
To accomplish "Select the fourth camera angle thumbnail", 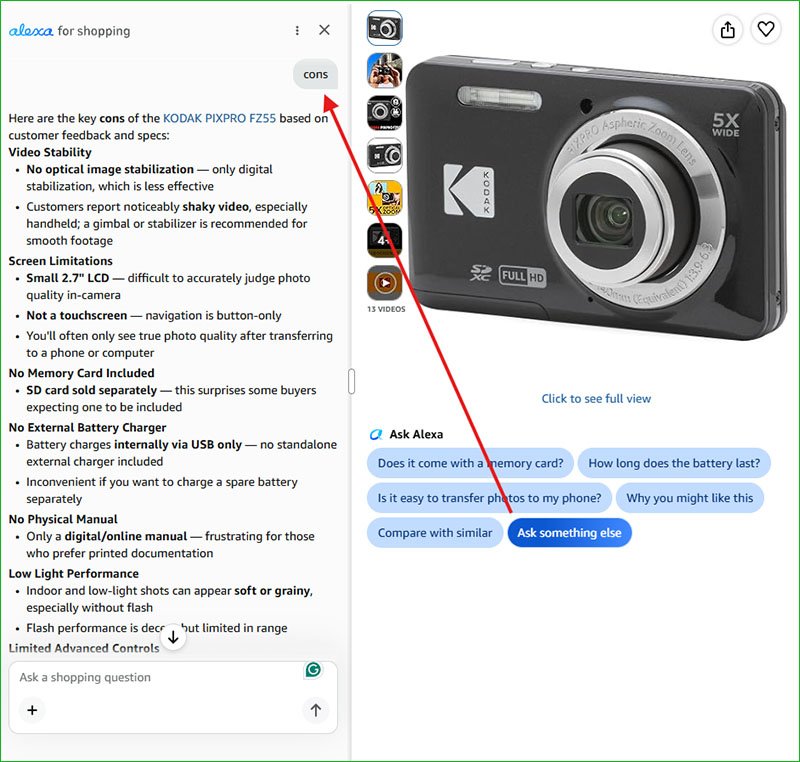I will (385, 155).
